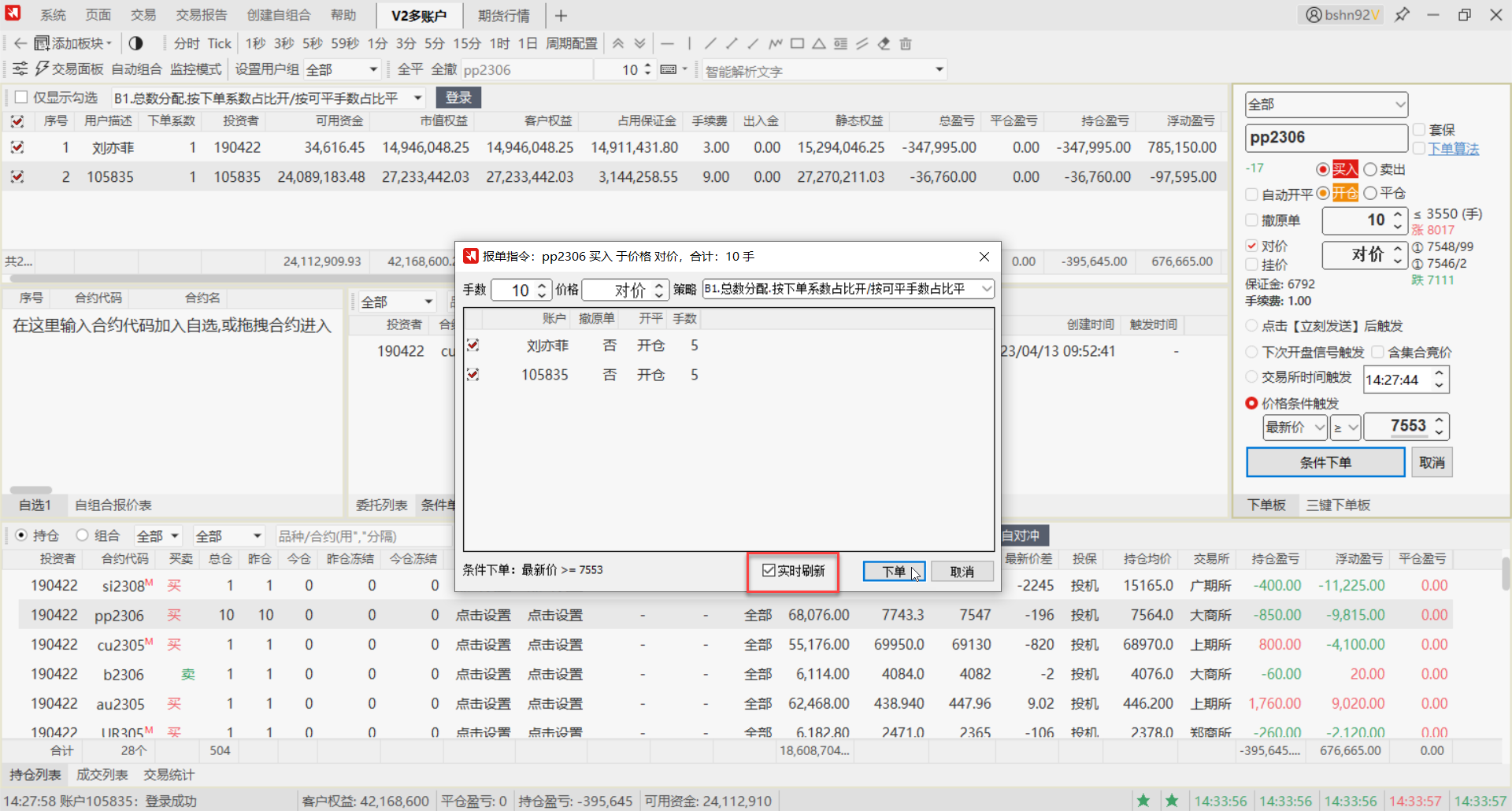
Task: Click the keyboard icon in toolbar
Action: tap(669, 69)
